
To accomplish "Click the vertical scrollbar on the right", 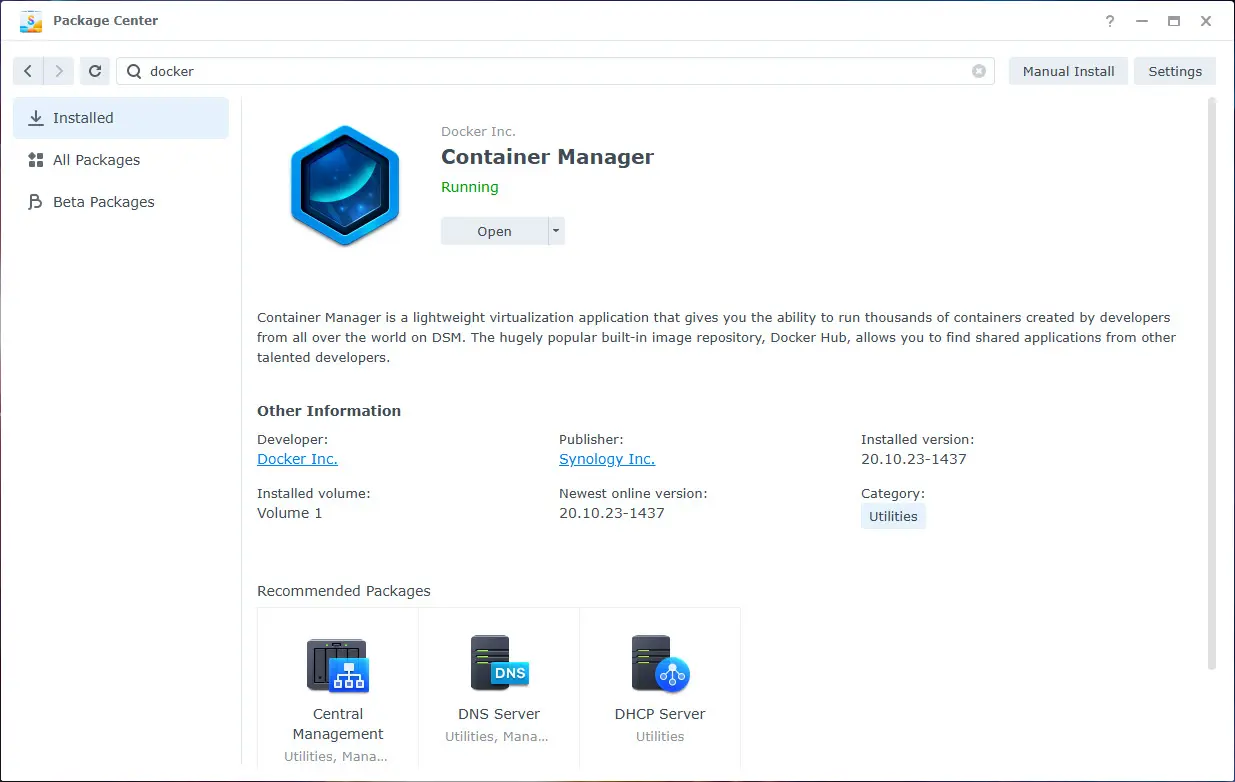I will tap(1212, 383).
